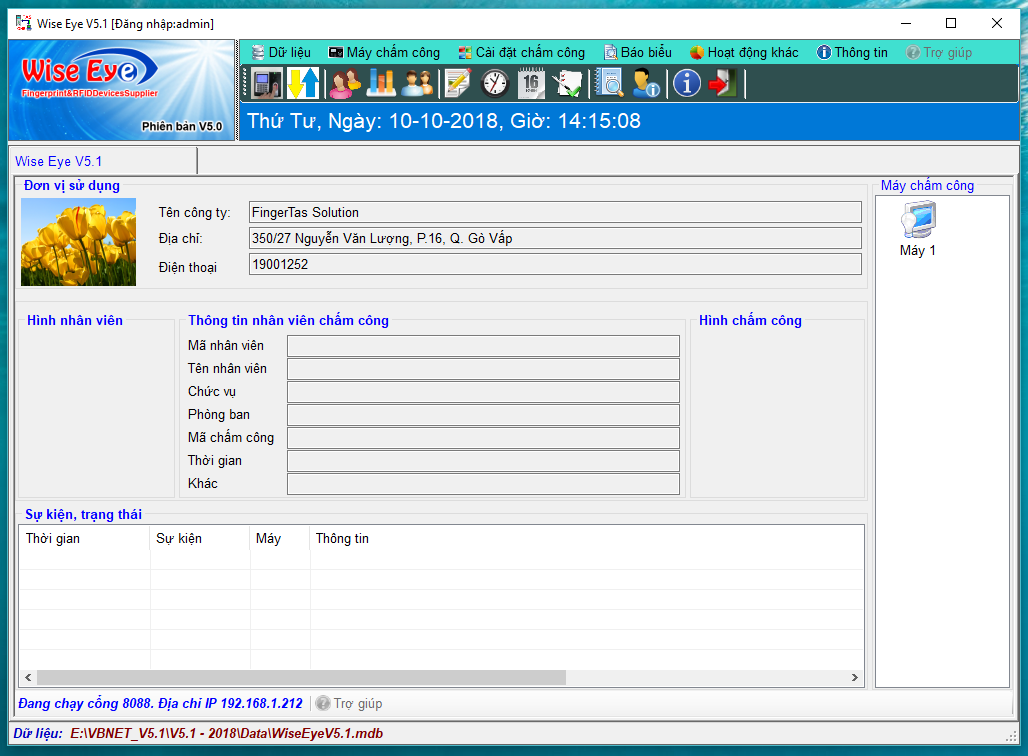This screenshot has width=1028, height=756.
Task: Click the fingerprint device toolbar icon
Action: 267,83
